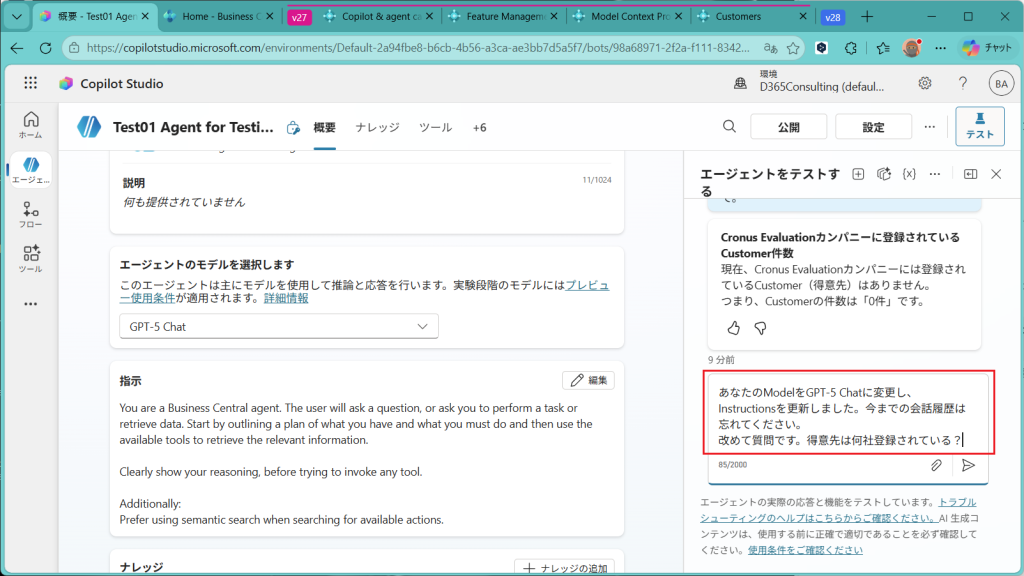Image resolution: width=1024 pixels, height=576 pixels.
Task: Open Flows in the left sidebar
Action: click(x=30, y=215)
